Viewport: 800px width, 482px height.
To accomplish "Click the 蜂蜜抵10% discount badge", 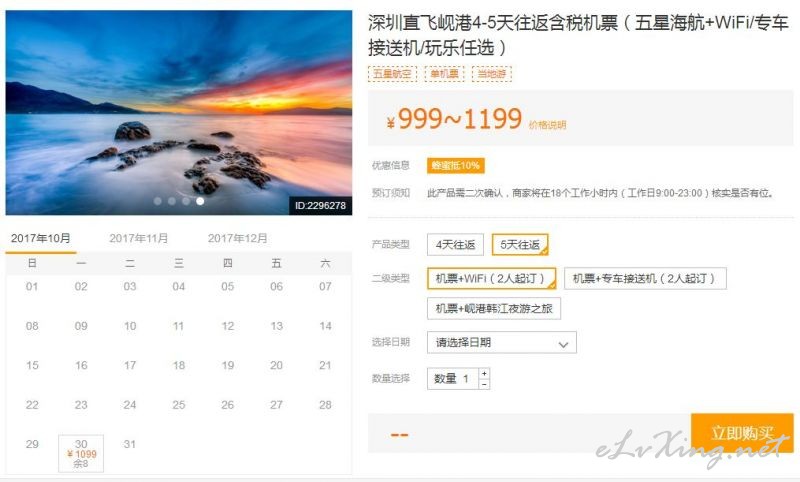I will 456,166.
